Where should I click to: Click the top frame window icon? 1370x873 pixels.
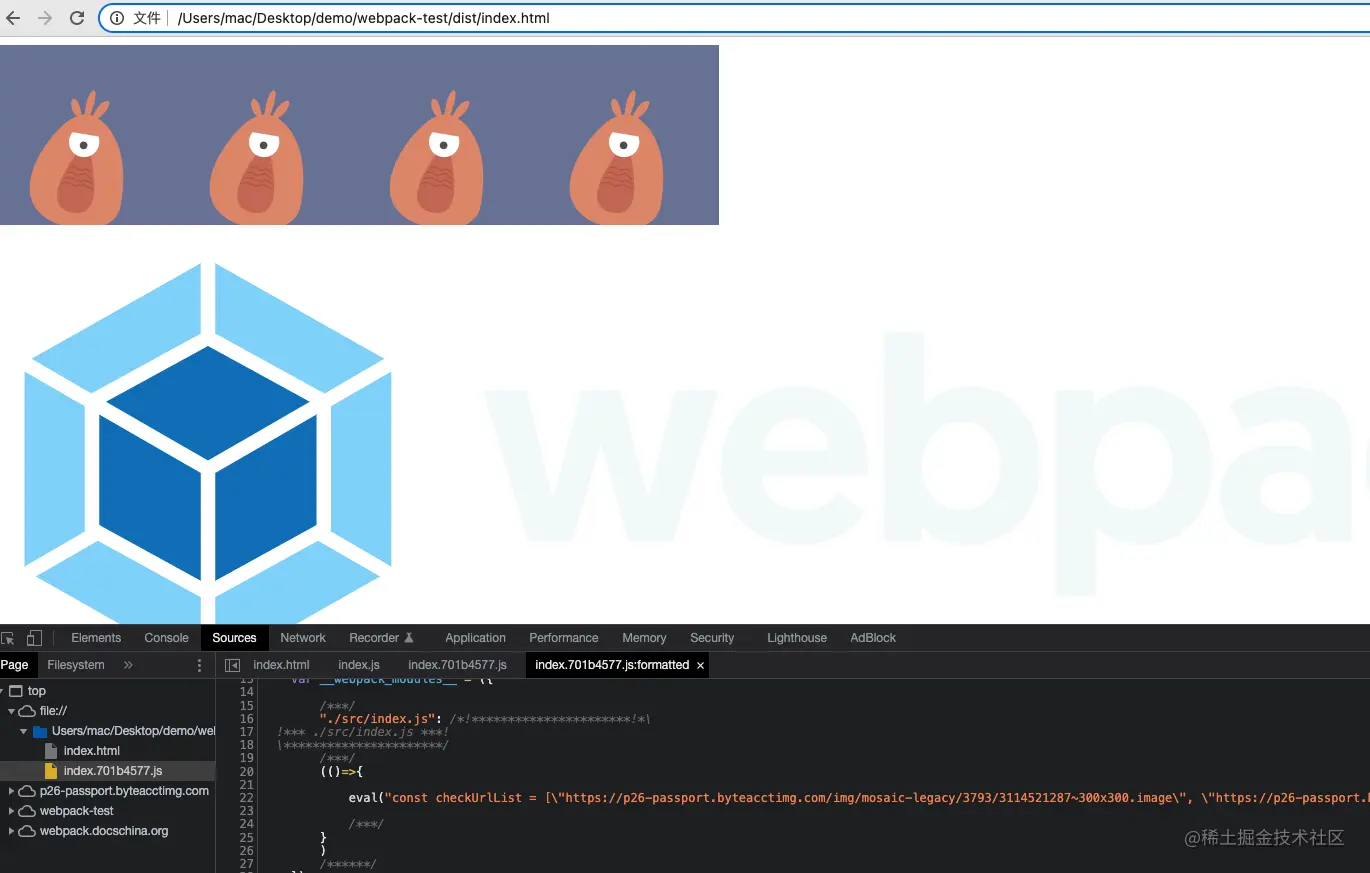tap(15, 691)
